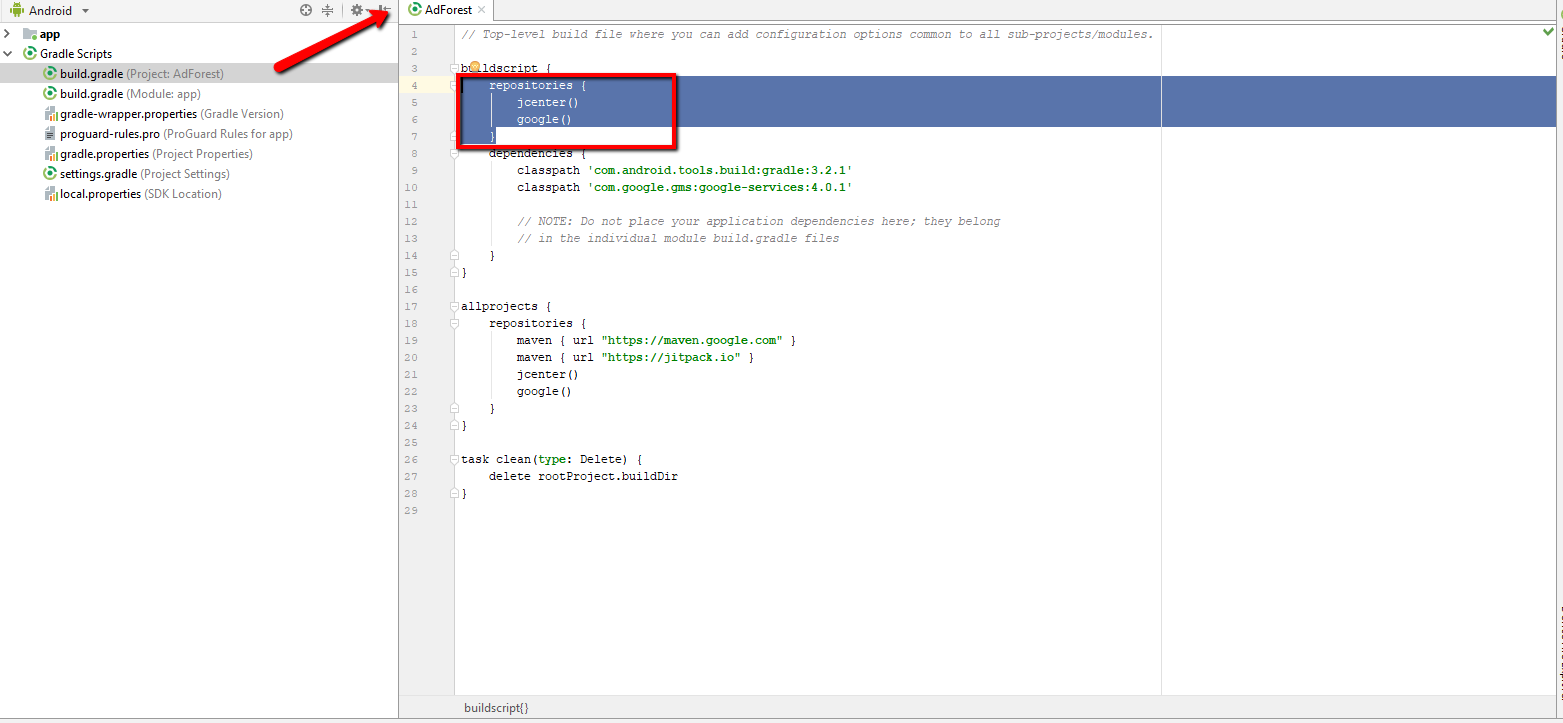Click the scroll-from-source target icon

(306, 10)
